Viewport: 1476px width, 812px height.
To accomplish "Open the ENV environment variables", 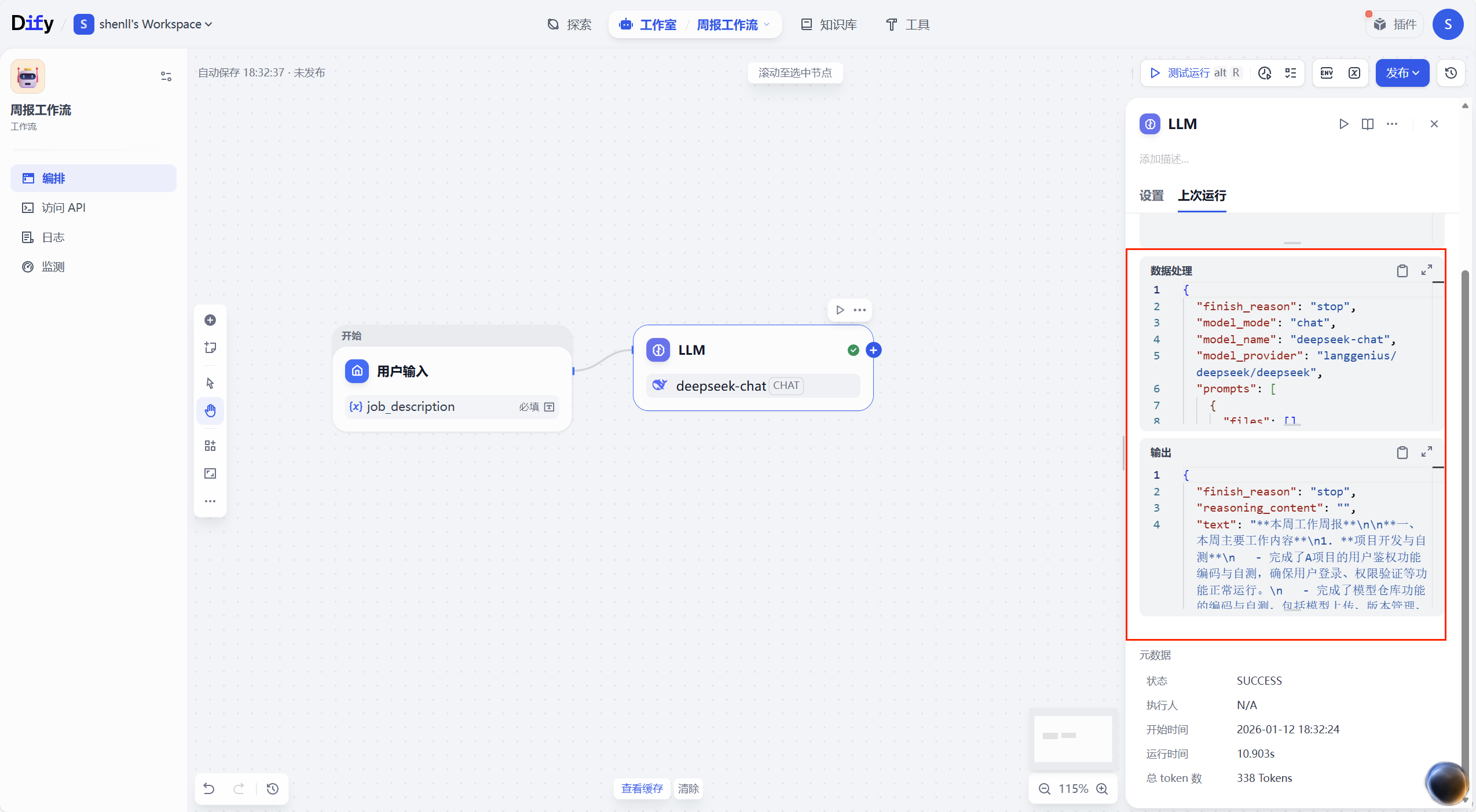I will (1327, 73).
